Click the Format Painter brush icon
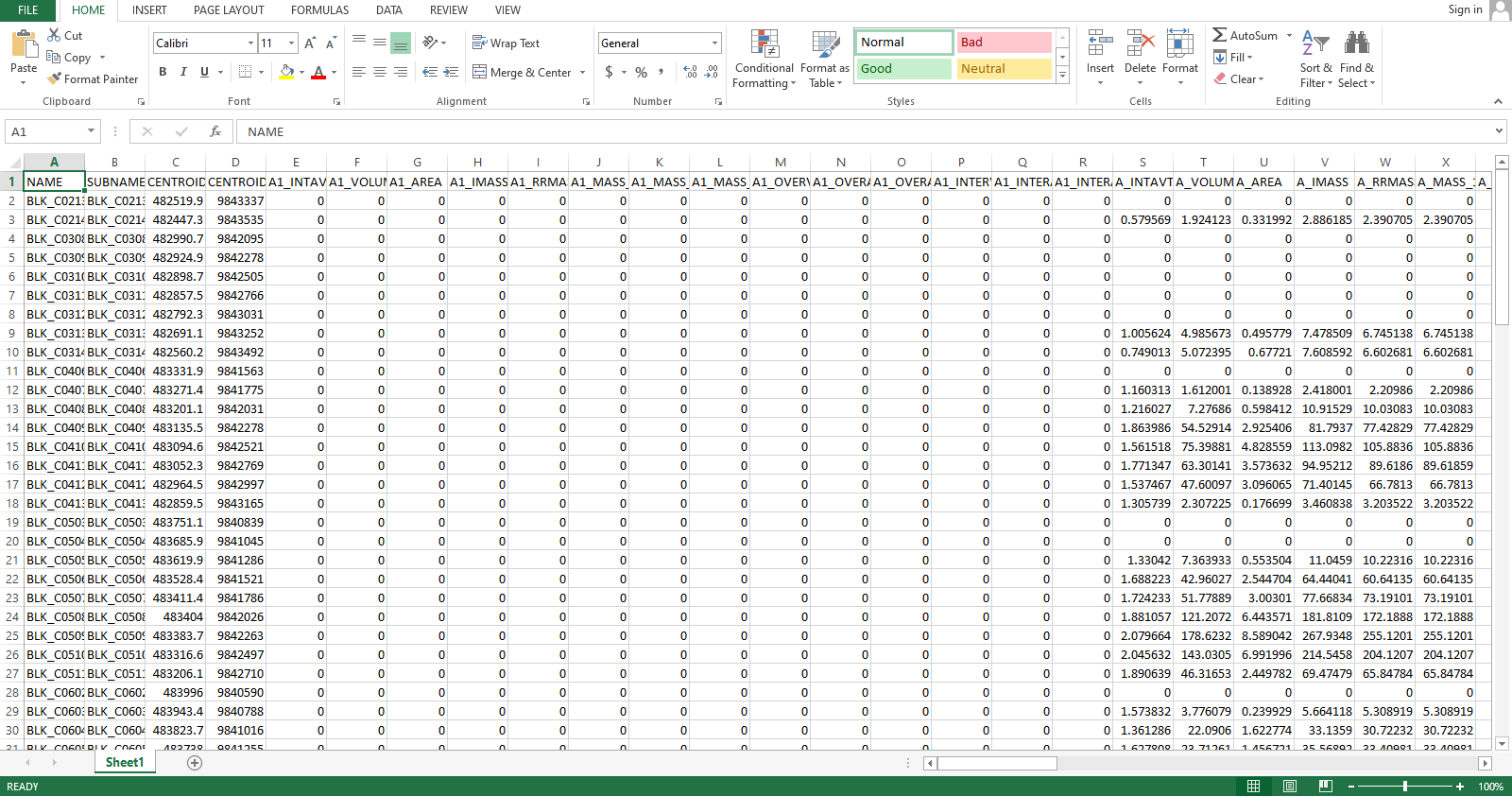1512x796 pixels. coord(55,79)
